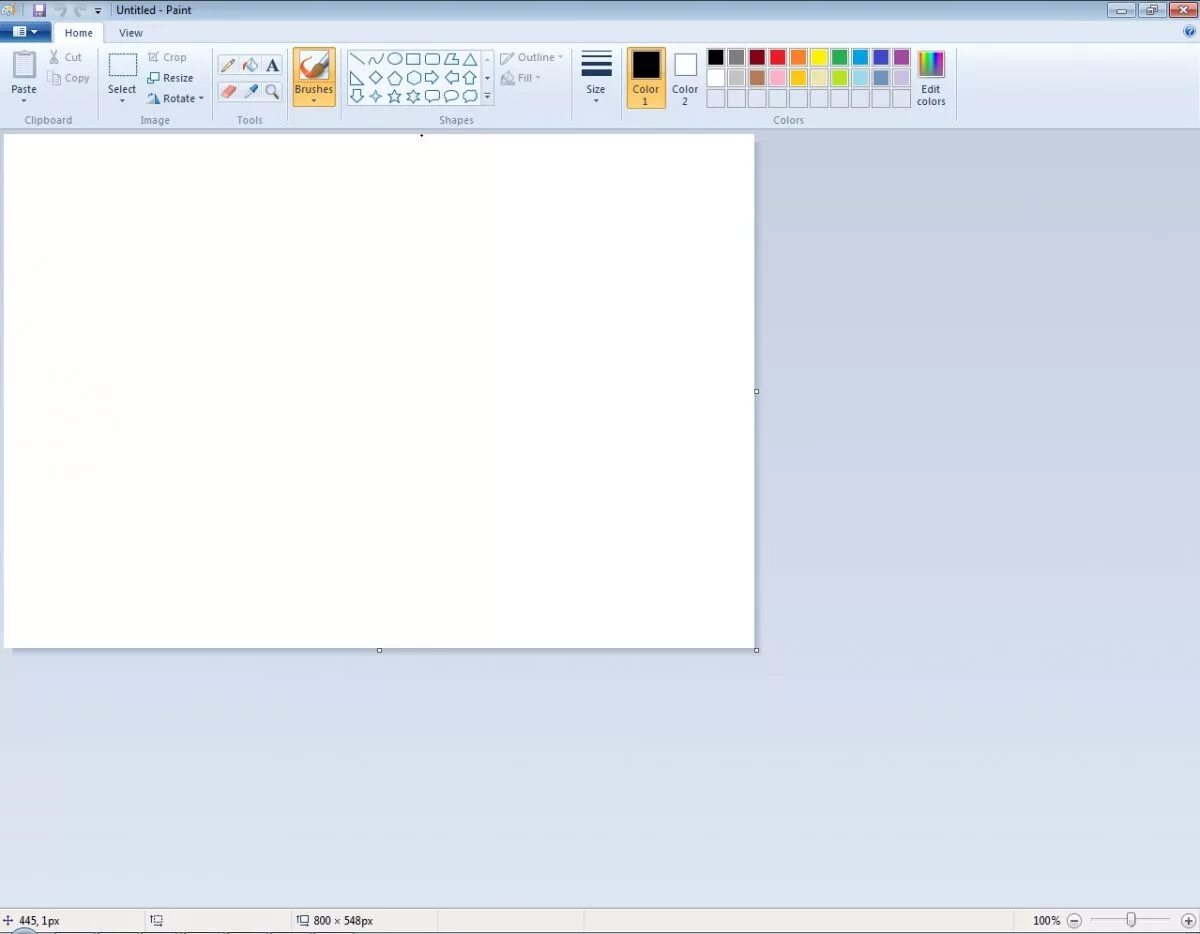
Task: Switch to the Home tab
Action: [x=79, y=33]
